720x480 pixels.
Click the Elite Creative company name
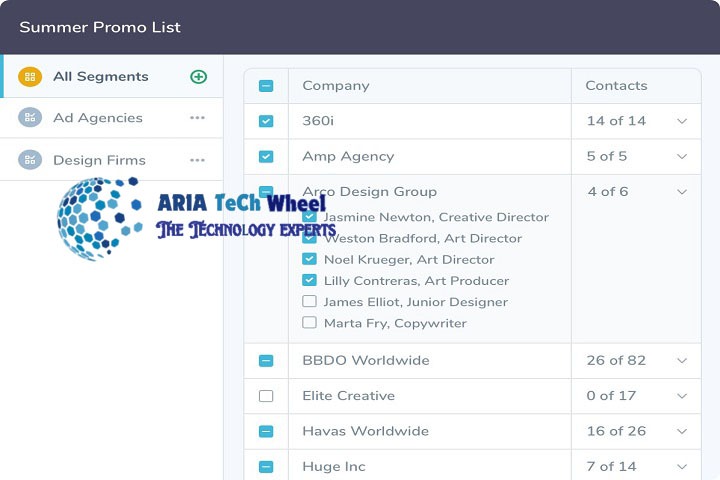pos(349,395)
